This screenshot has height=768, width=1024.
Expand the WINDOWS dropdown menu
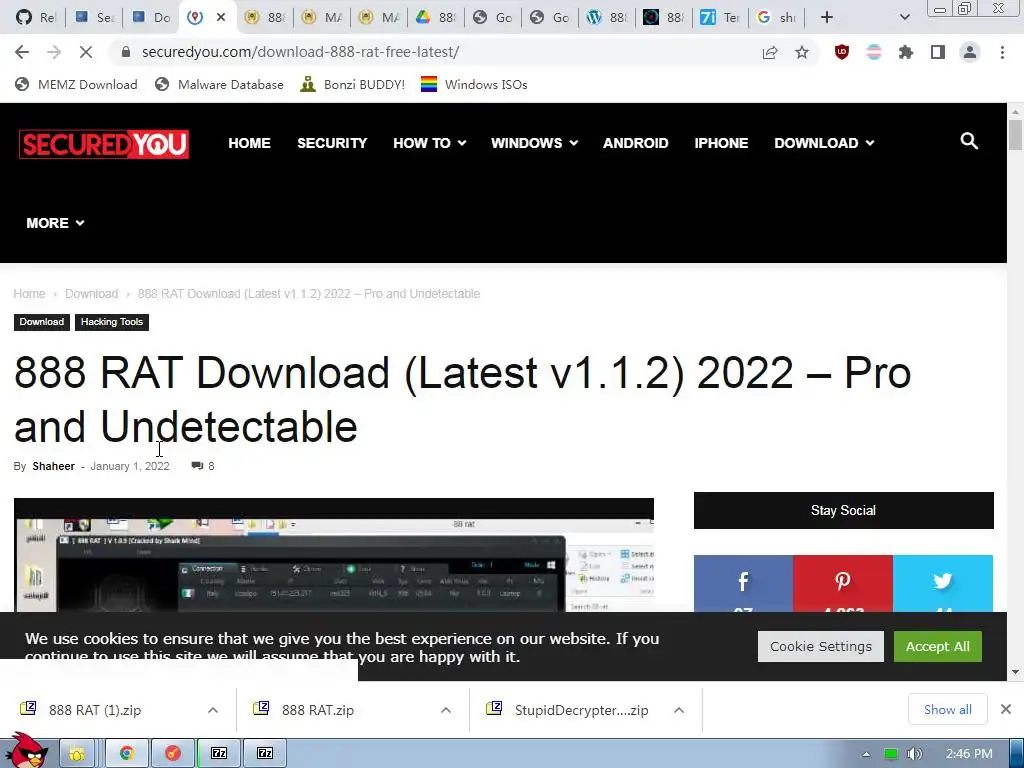[x=534, y=143]
